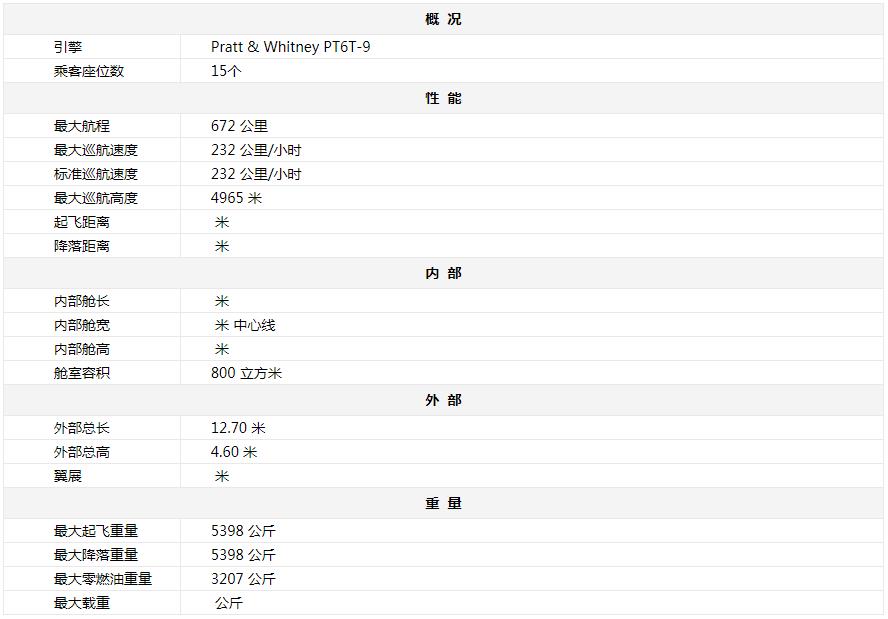This screenshot has height=619, width=888.
Task: Click the 最大起飞重量 row label
Action: [96, 531]
